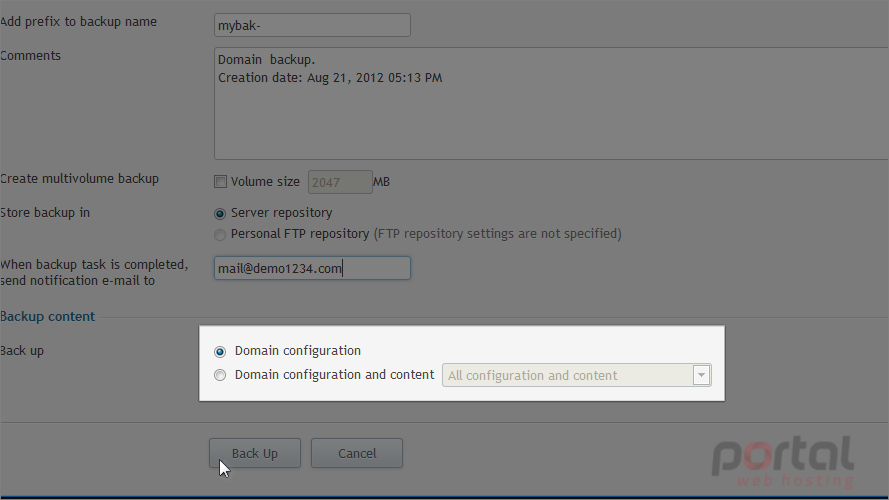Click the FTP repository settings not specified note
The height and width of the screenshot is (500, 889).
click(x=498, y=234)
